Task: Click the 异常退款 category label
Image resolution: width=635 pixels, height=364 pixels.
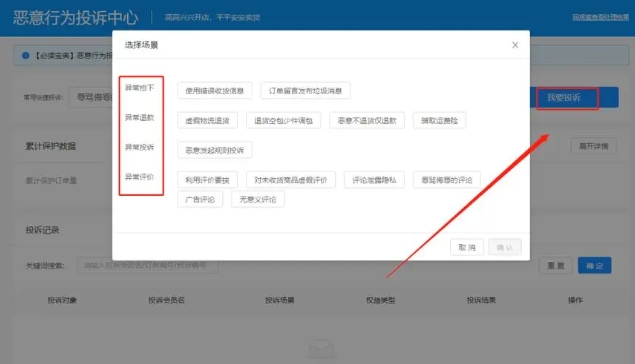Action: [x=139, y=117]
